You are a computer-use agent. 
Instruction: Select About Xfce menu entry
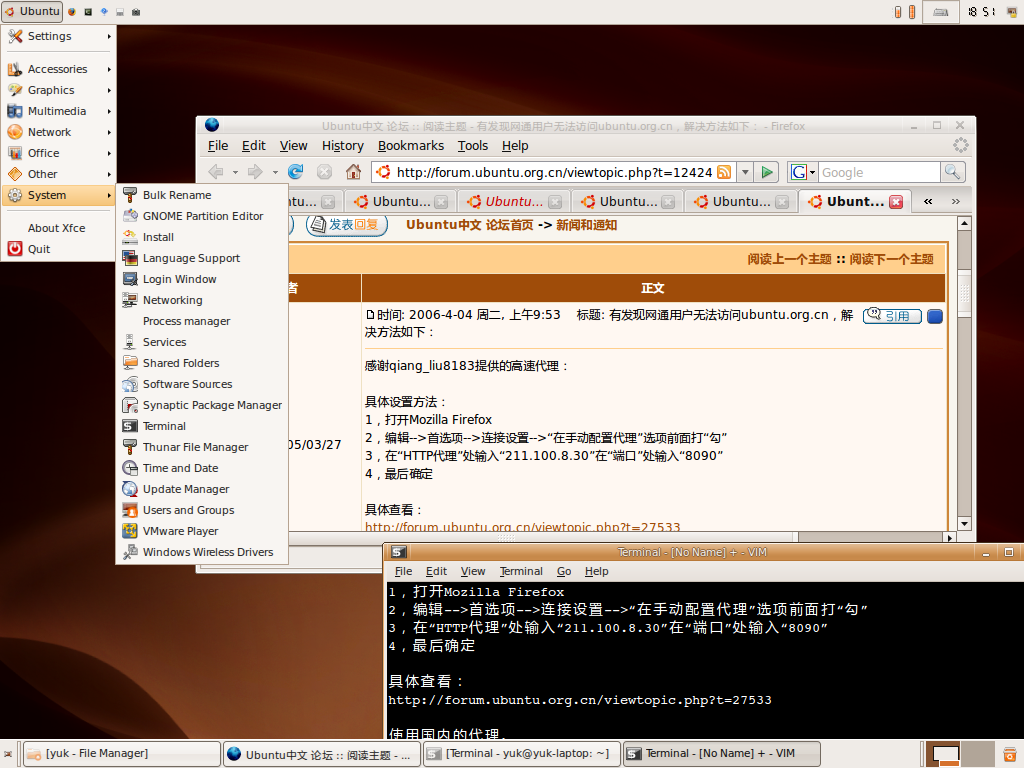[58, 228]
